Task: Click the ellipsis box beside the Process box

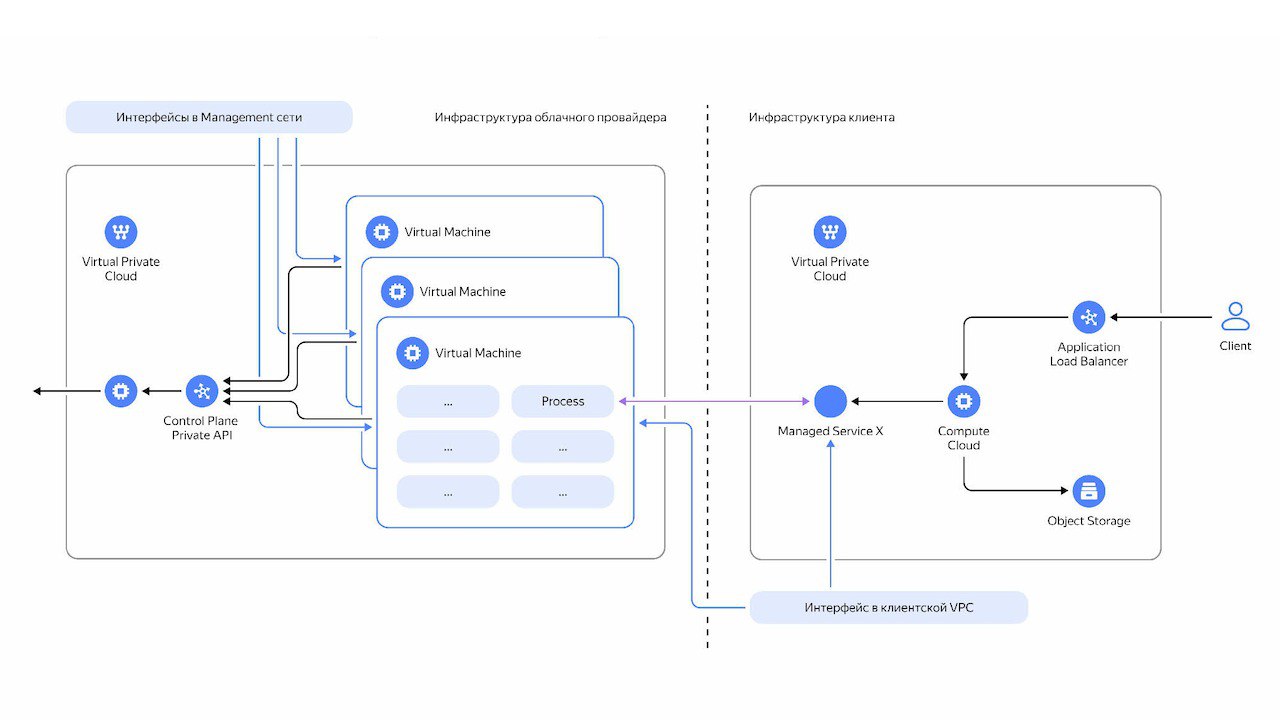Action: click(x=448, y=401)
